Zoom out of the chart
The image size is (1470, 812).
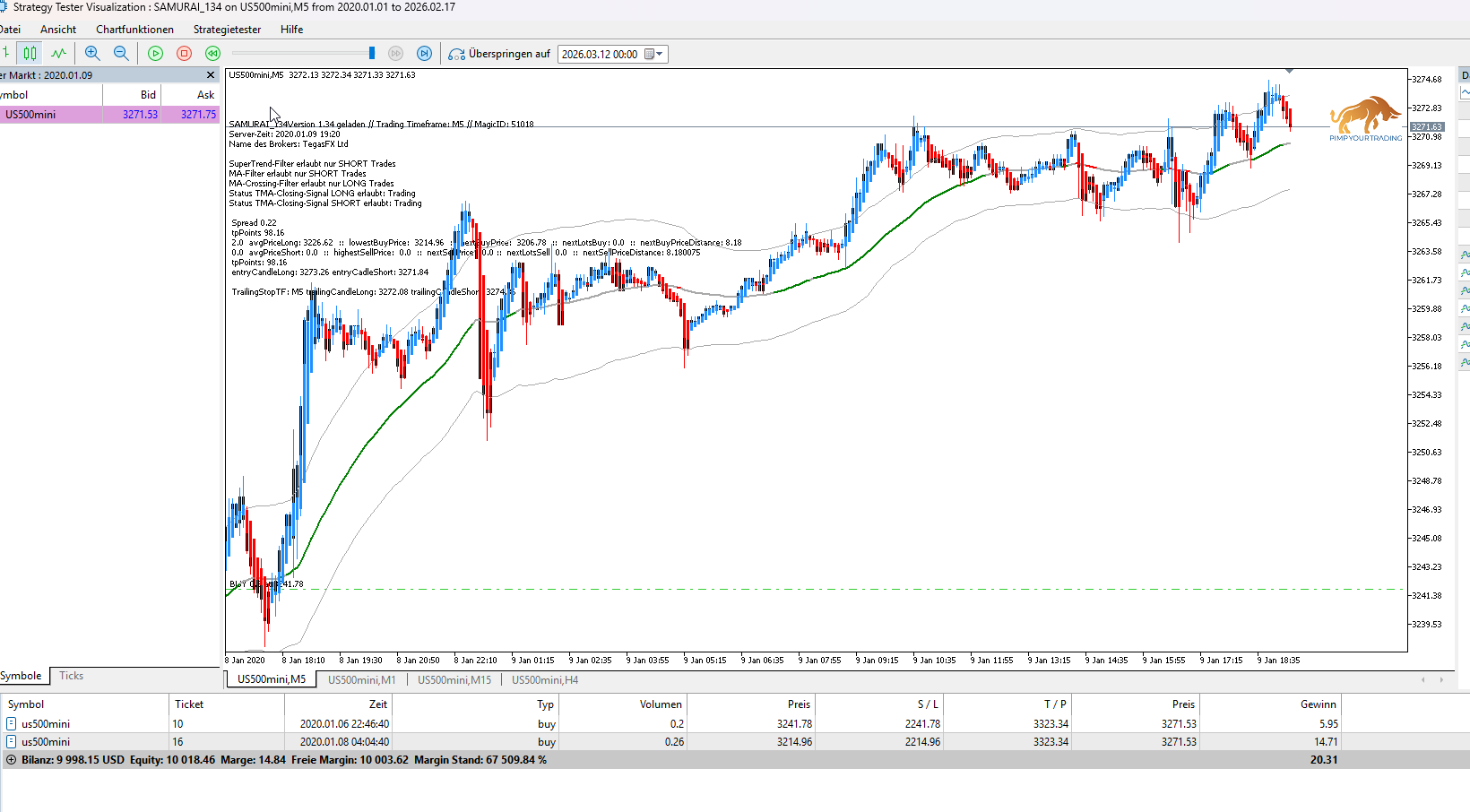(121, 54)
